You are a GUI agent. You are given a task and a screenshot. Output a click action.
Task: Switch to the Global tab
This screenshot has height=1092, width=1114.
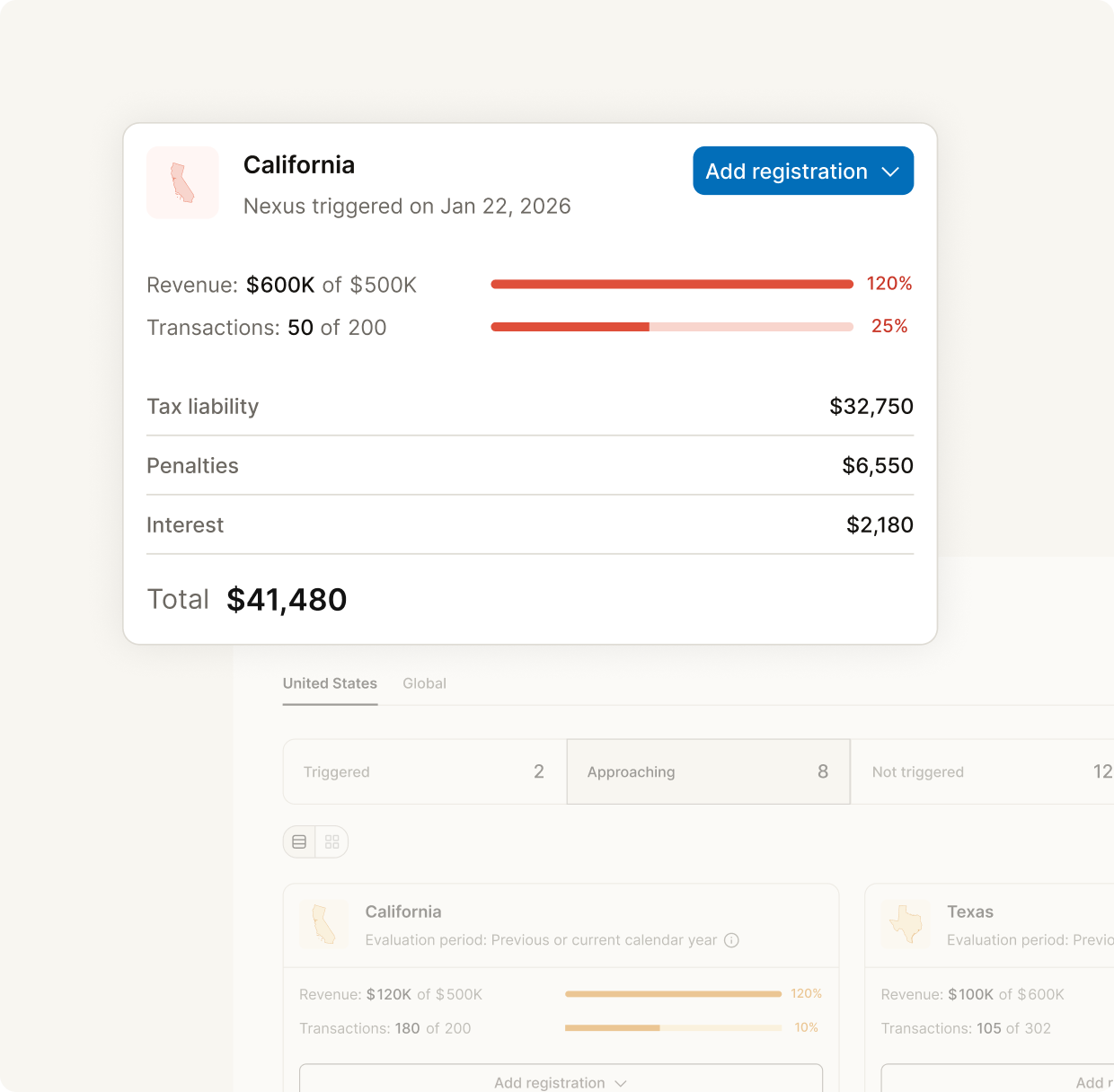click(424, 683)
